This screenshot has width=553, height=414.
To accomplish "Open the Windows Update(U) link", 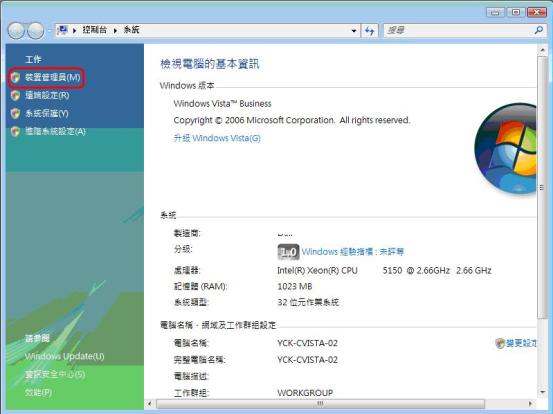I will [65, 356].
